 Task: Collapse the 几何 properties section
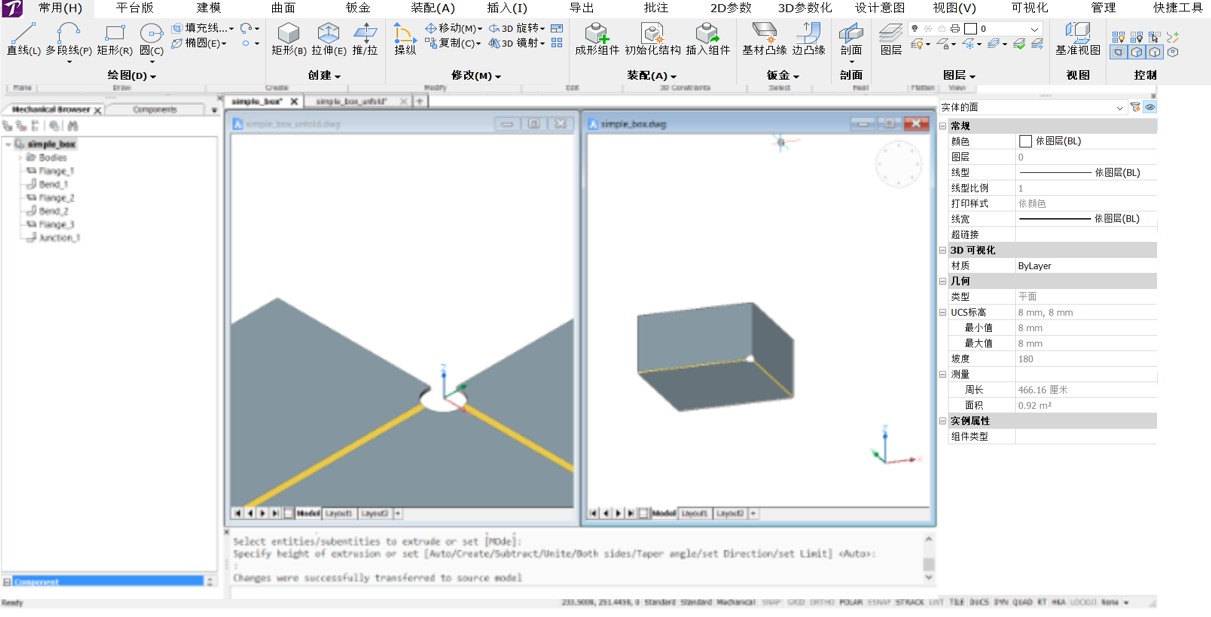pos(943,281)
